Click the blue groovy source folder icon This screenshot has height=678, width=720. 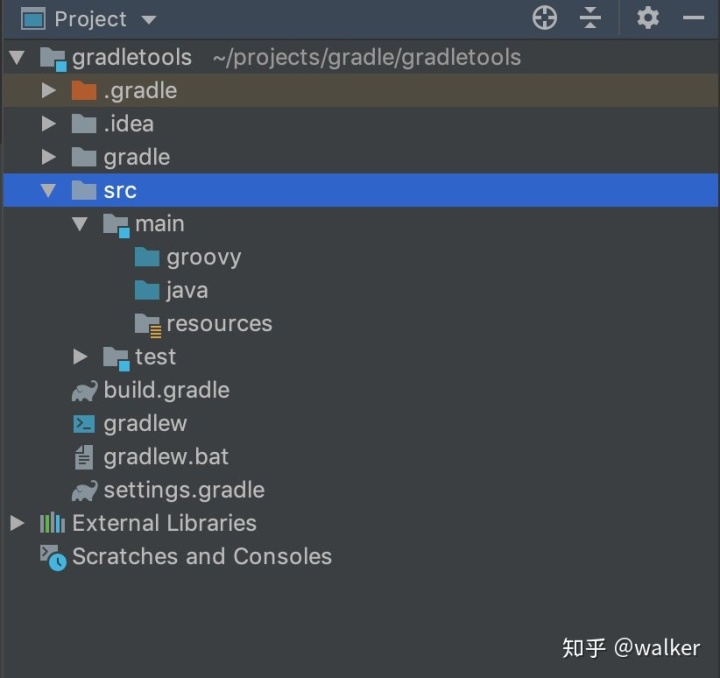click(x=147, y=257)
